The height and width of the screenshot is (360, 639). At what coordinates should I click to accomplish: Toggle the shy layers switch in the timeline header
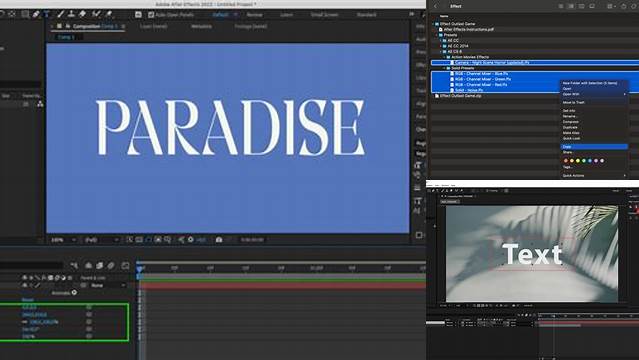point(88,265)
